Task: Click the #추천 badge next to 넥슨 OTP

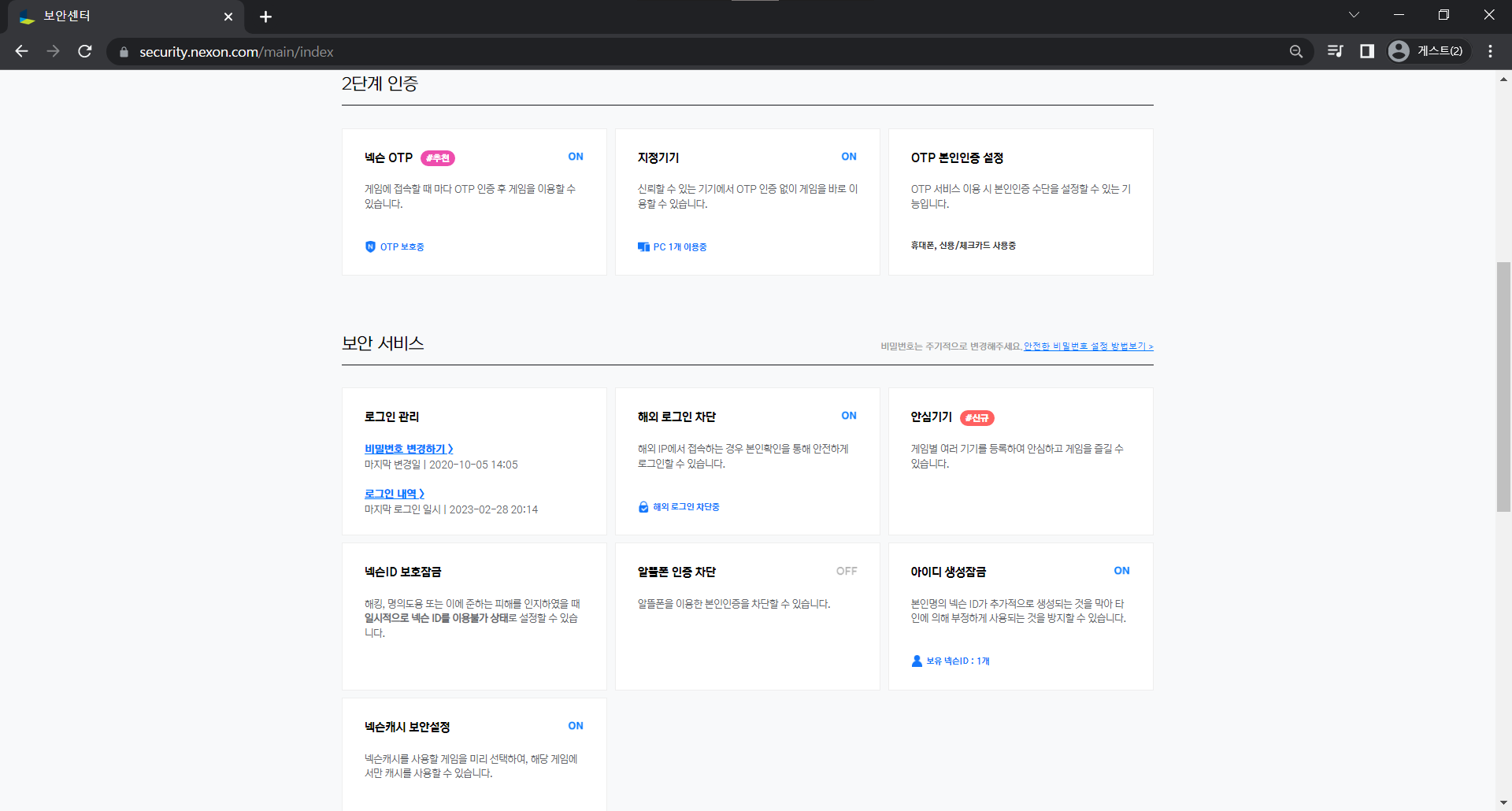Action: click(437, 158)
